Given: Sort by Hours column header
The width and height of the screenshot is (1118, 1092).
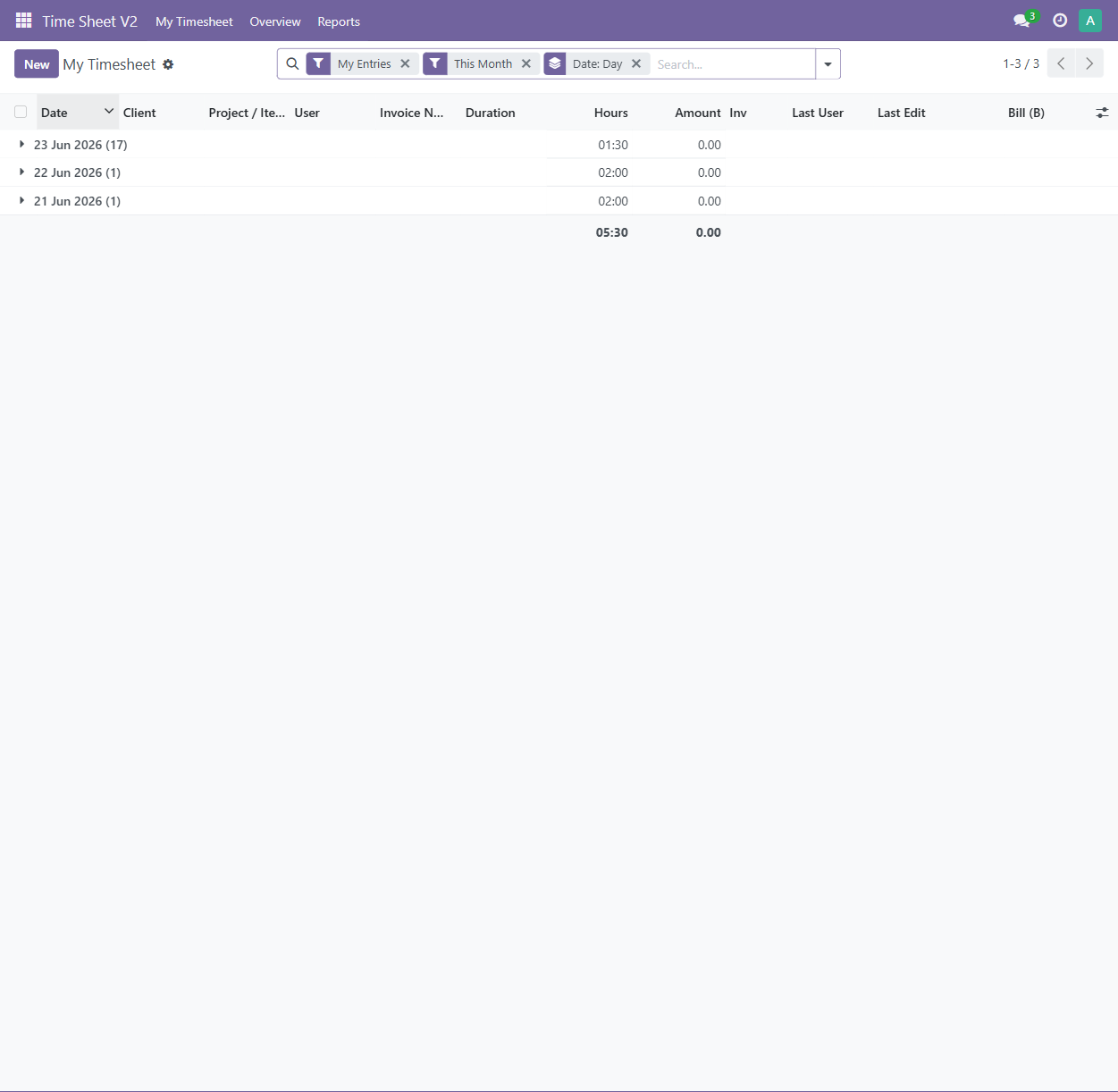Looking at the screenshot, I should pyautogui.click(x=611, y=113).
